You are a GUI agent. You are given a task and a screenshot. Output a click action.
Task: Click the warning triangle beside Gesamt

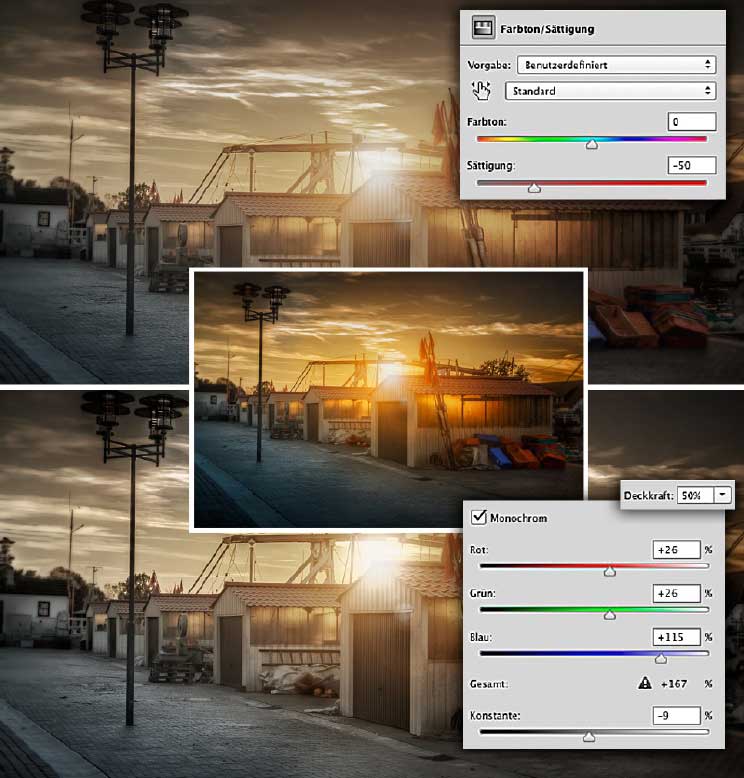coord(645,685)
